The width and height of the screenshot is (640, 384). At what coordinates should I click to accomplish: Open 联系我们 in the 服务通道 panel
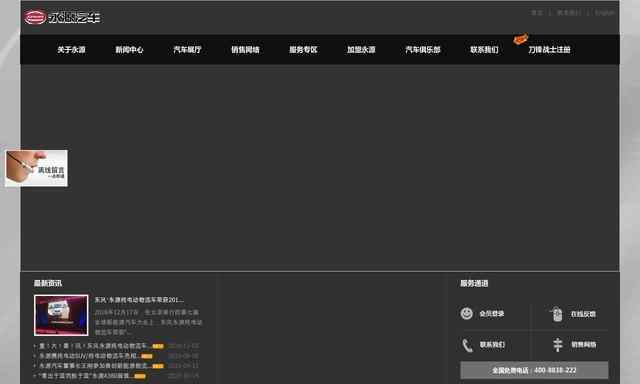(x=492, y=345)
